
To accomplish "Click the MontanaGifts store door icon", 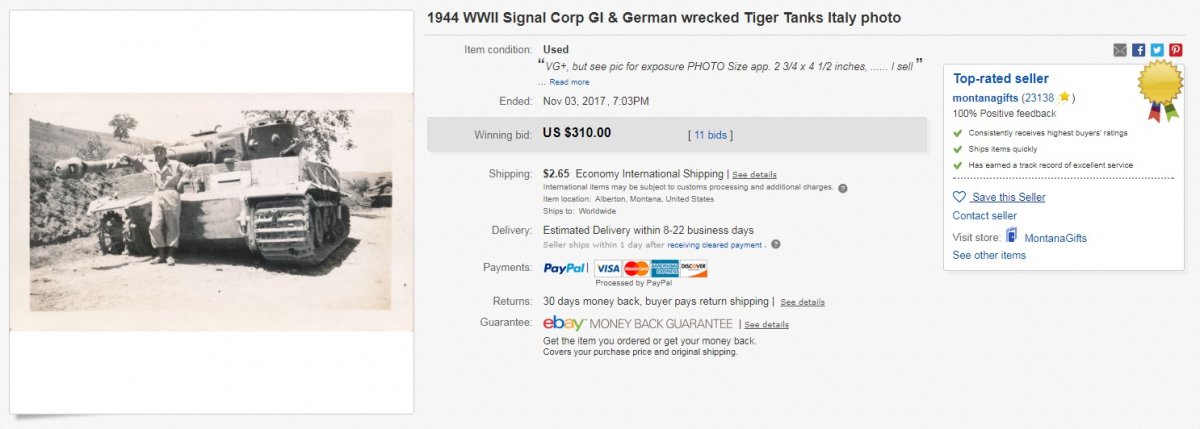I will (x=1012, y=237).
